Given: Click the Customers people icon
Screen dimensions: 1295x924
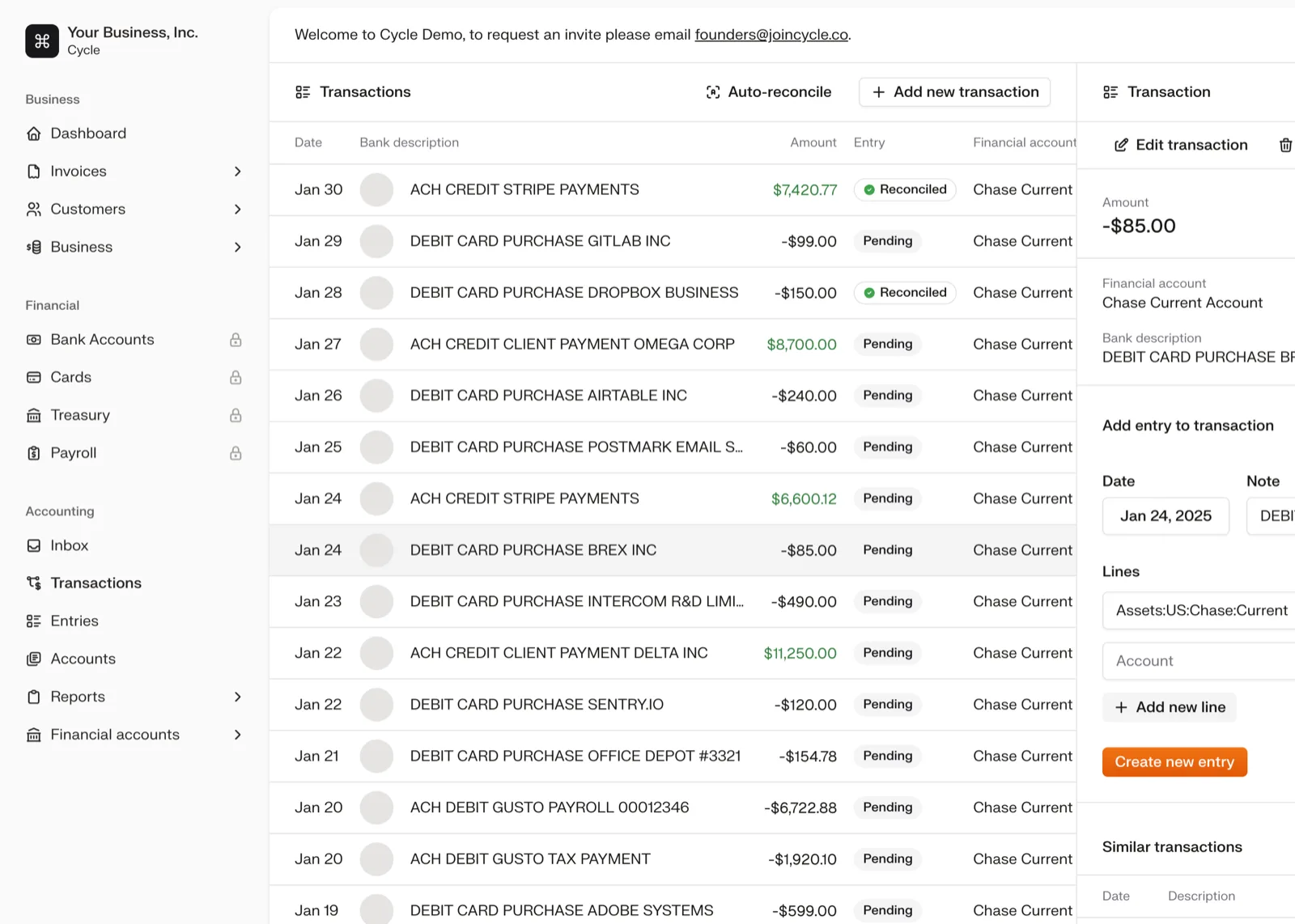Looking at the screenshot, I should coord(34,210).
